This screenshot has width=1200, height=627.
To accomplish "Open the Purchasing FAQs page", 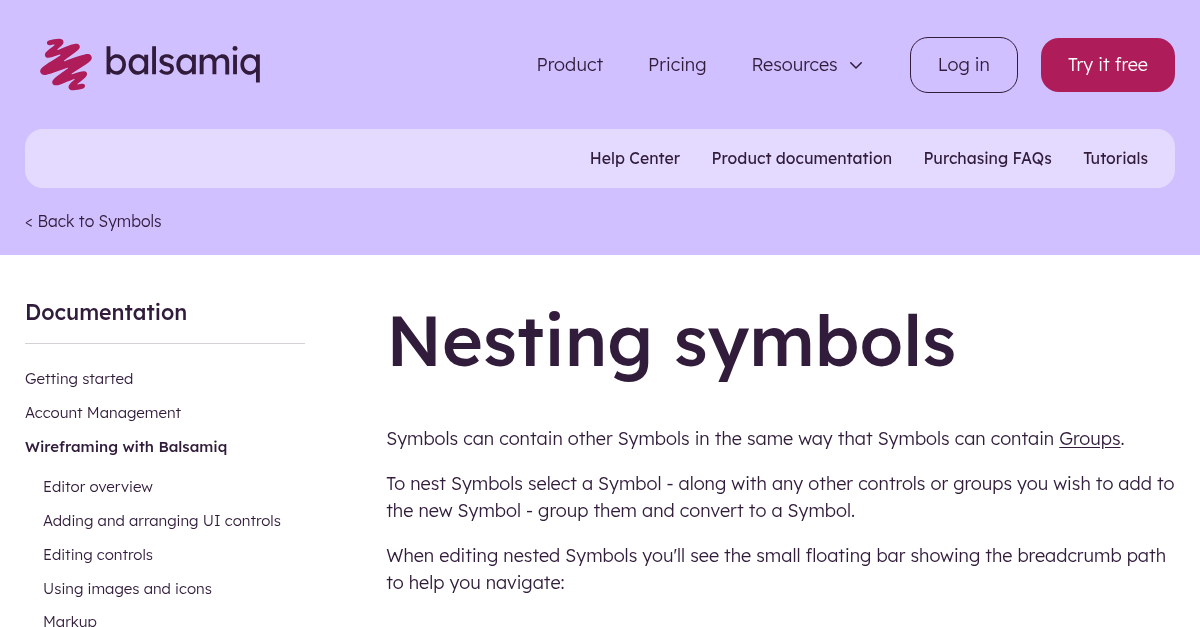I will (987, 158).
